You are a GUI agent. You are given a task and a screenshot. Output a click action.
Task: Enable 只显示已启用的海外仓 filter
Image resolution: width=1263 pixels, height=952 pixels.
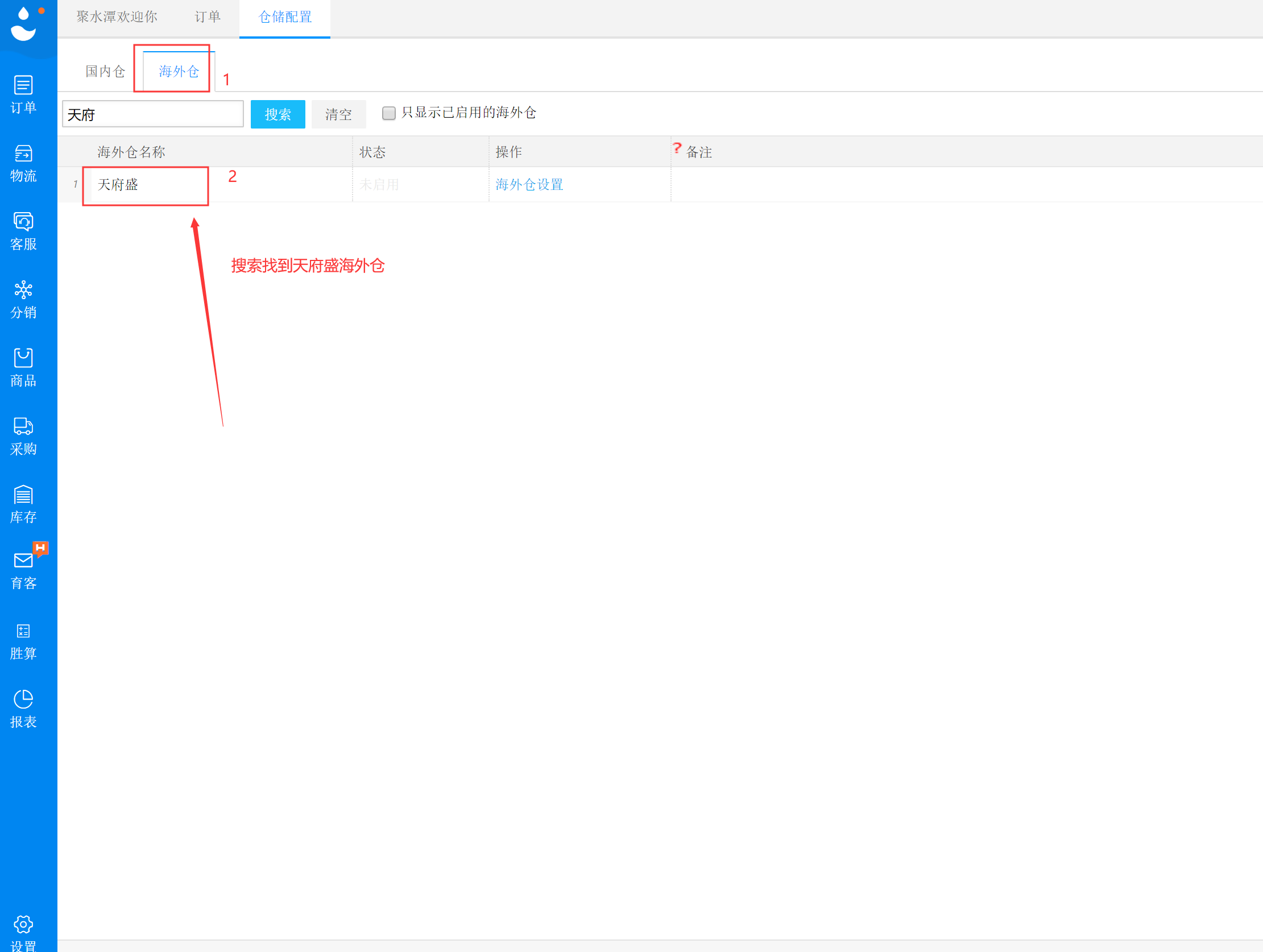pyautogui.click(x=389, y=113)
